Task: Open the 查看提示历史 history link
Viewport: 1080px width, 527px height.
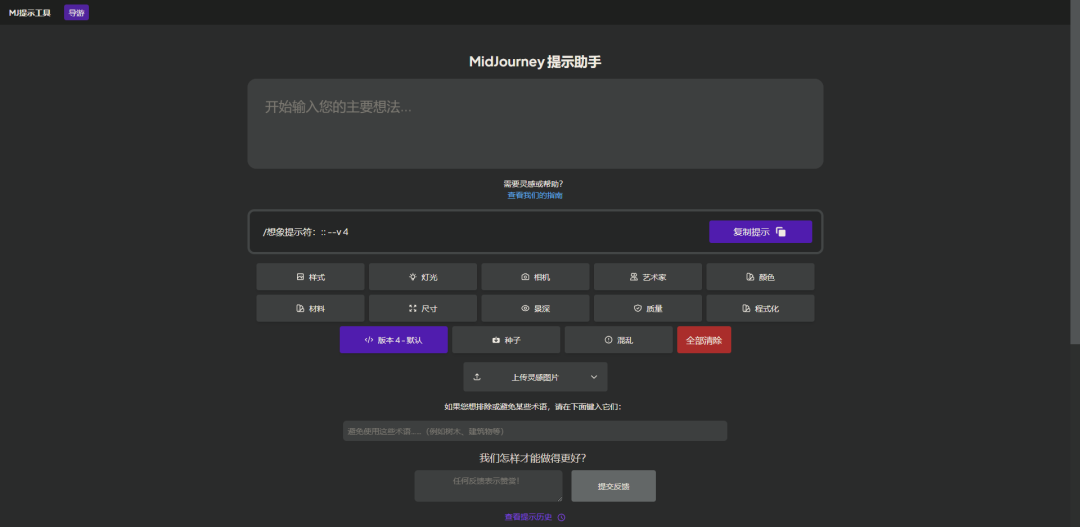Action: [535, 517]
